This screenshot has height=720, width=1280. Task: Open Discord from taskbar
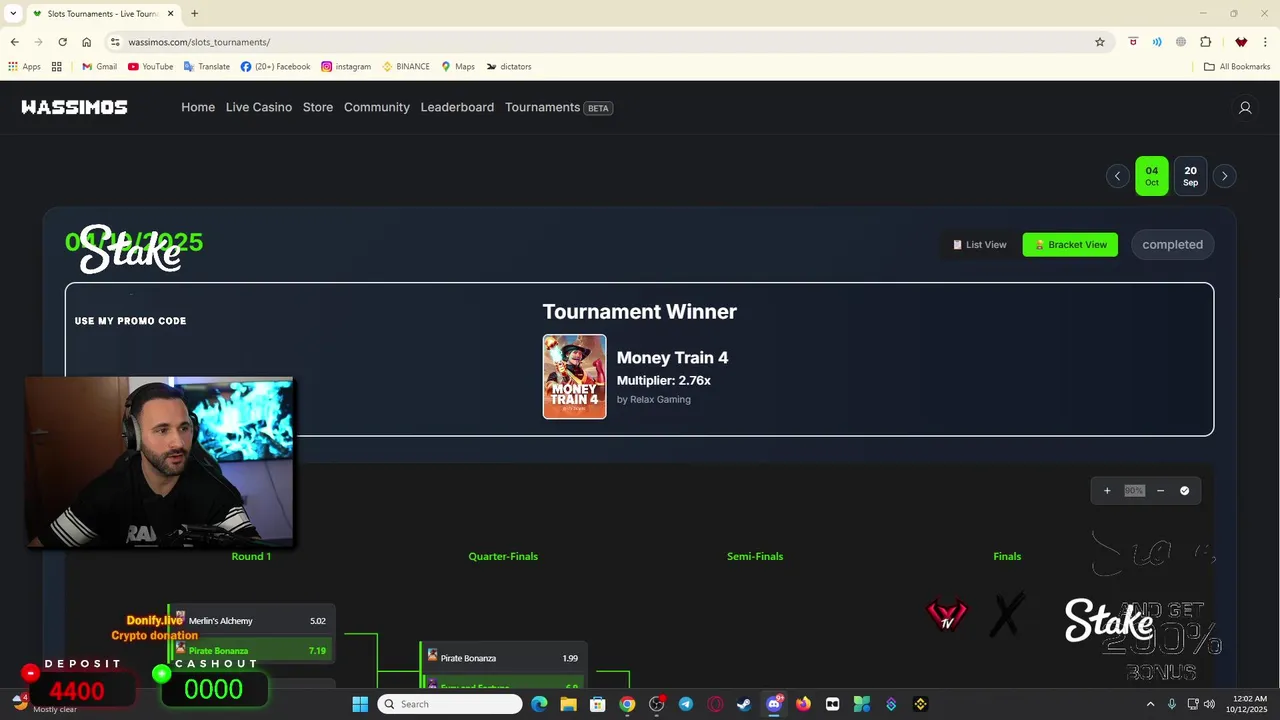point(773,704)
